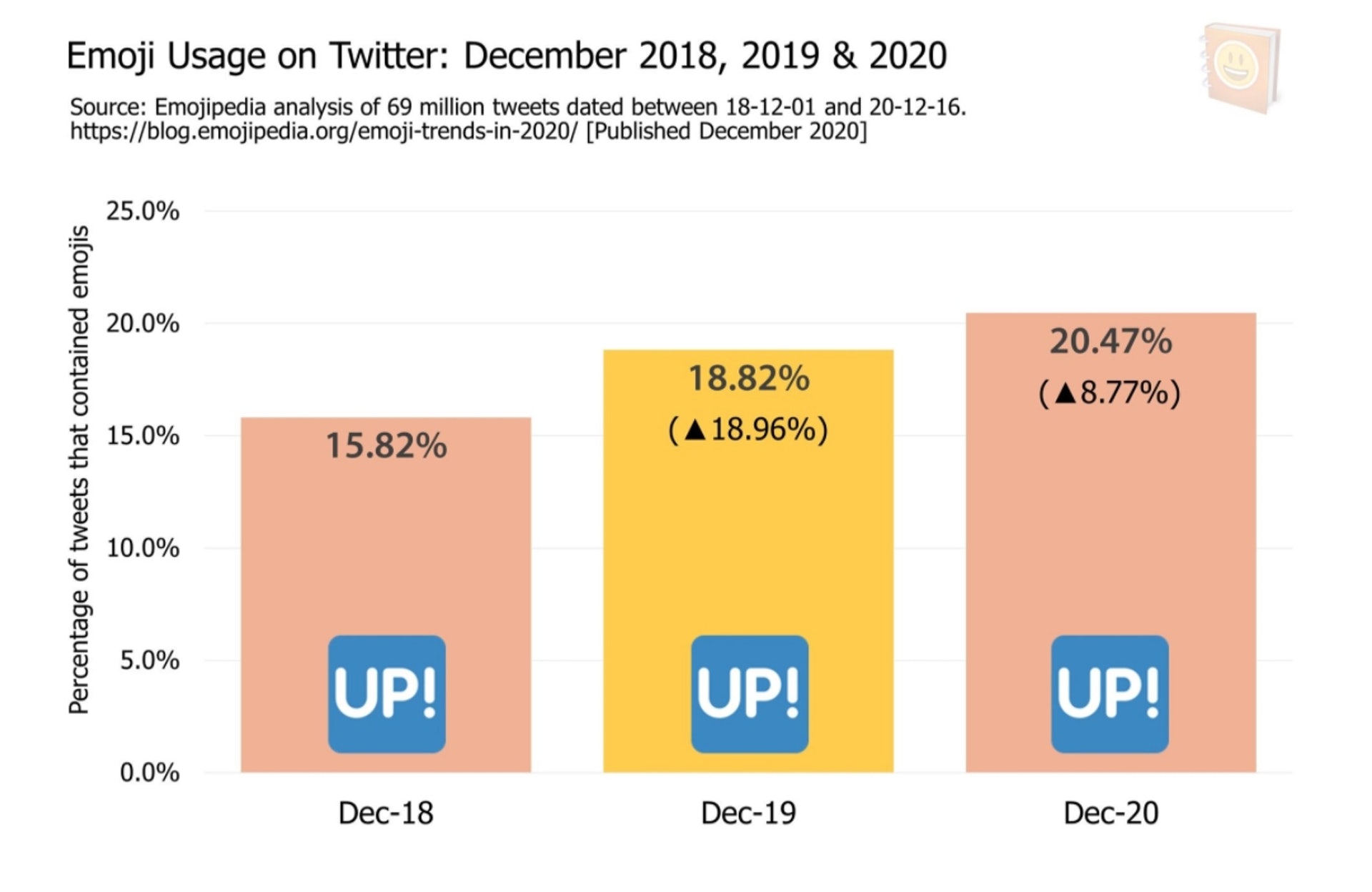Click the Dec-18 axis label
The width and height of the screenshot is (1372, 892).
(x=386, y=813)
